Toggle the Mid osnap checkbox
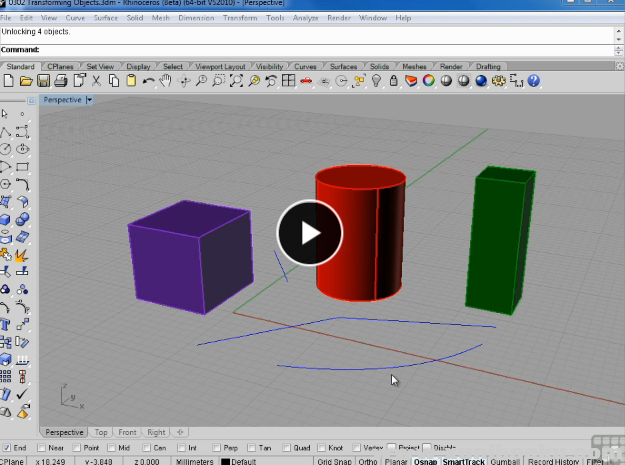Viewport: 625px width, 465px height. (112, 447)
